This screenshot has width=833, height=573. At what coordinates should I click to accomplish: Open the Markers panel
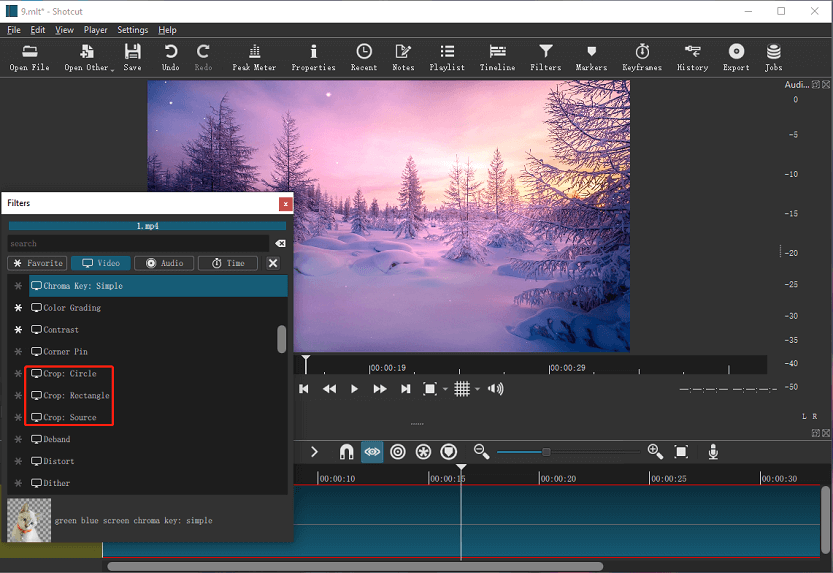tap(591, 57)
